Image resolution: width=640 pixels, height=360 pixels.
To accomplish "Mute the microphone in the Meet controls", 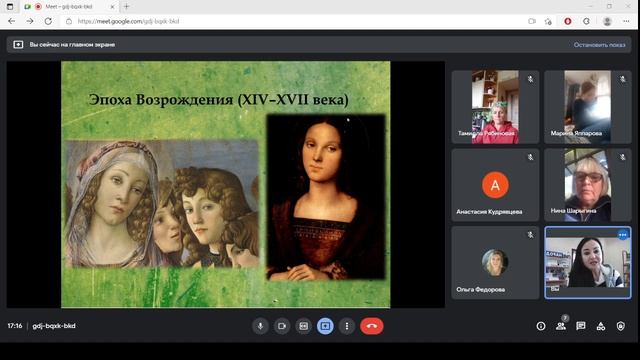I will [260, 326].
